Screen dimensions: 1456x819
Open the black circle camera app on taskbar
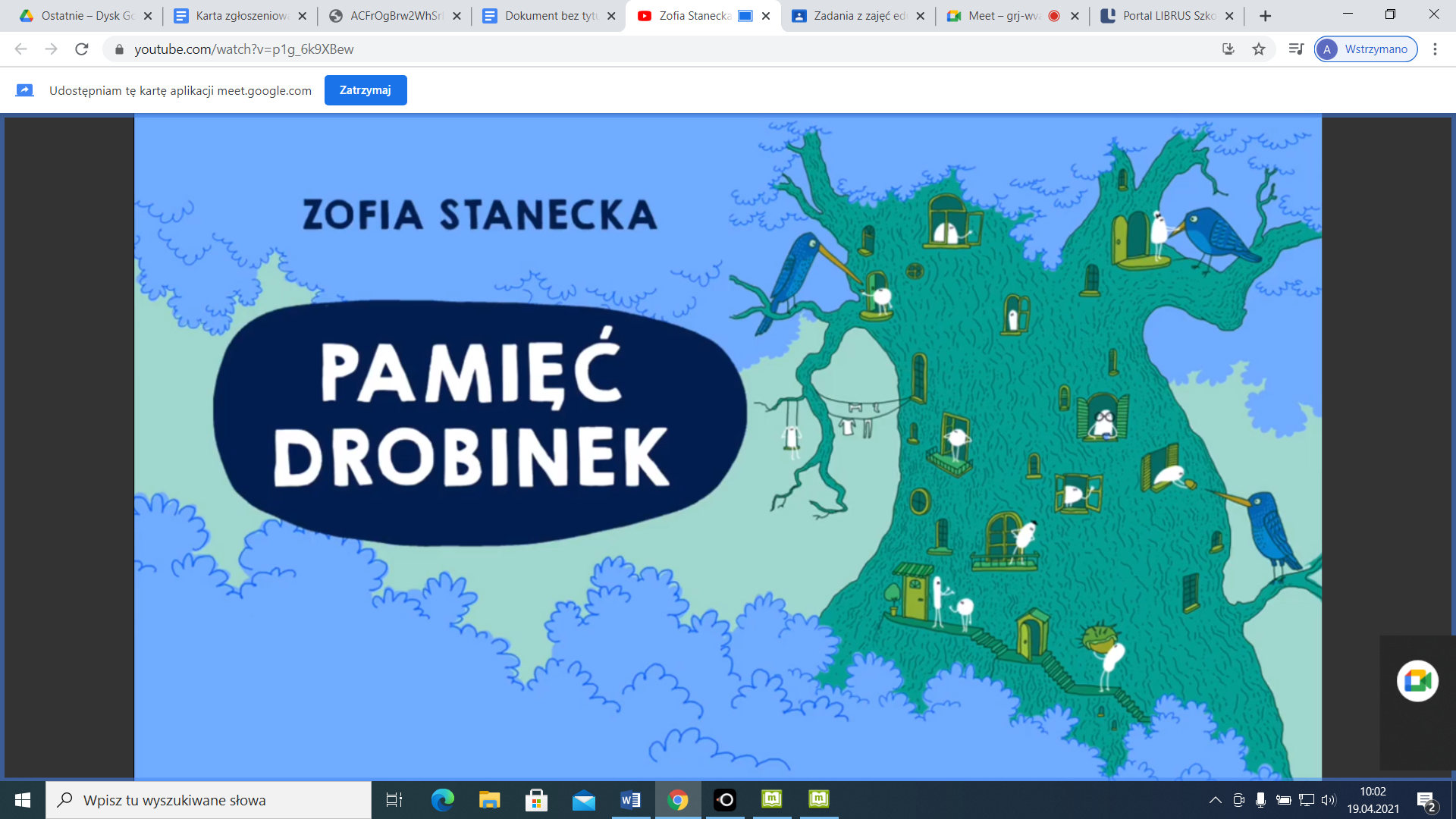click(x=724, y=800)
